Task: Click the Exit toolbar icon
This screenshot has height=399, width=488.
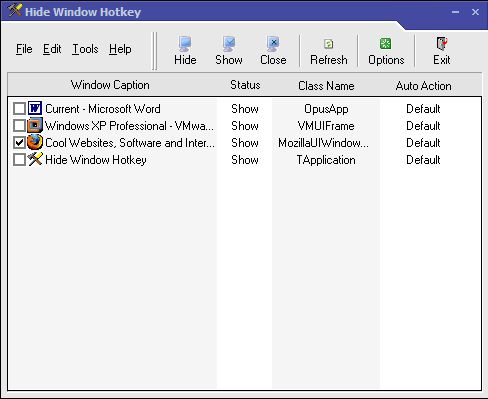Action: point(442,51)
